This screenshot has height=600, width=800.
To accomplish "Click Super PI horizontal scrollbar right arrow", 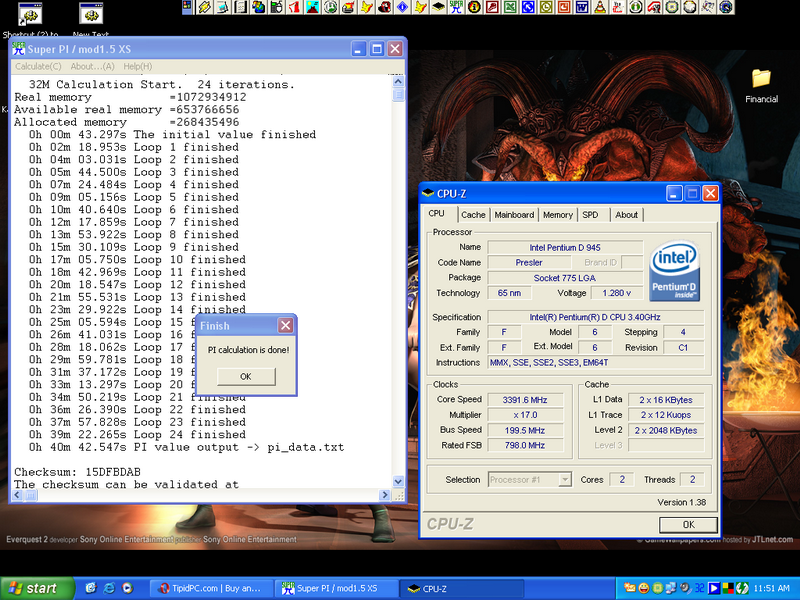I will [x=385, y=495].
